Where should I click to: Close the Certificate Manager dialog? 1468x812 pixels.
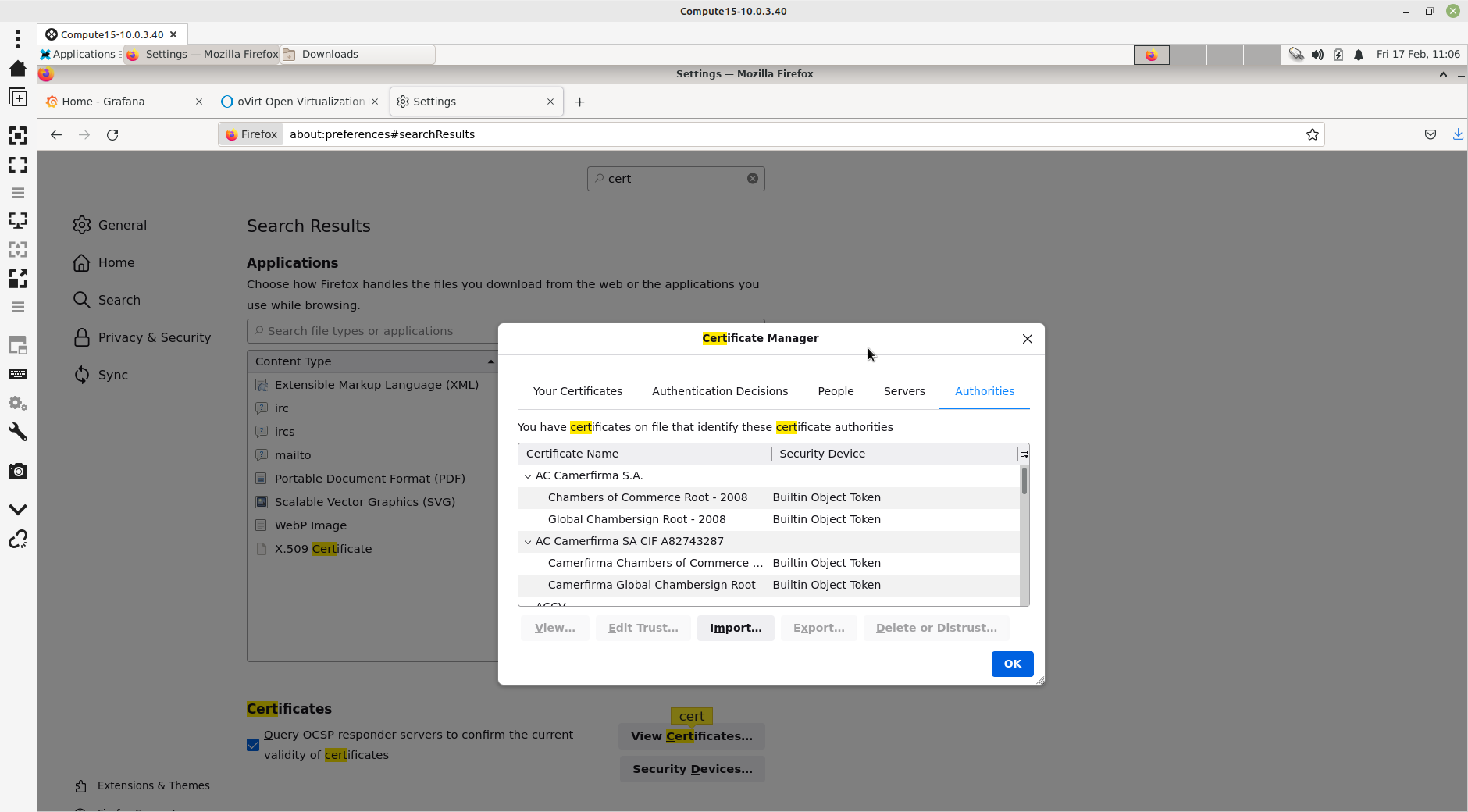[1027, 339]
